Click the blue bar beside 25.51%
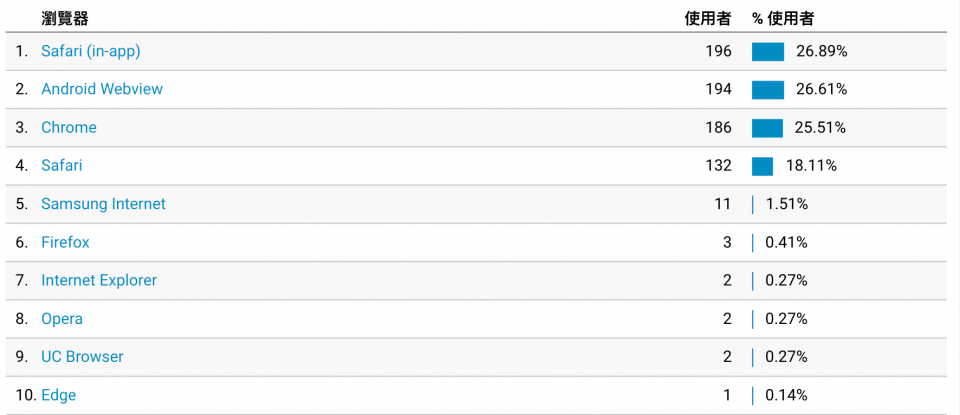 767,128
